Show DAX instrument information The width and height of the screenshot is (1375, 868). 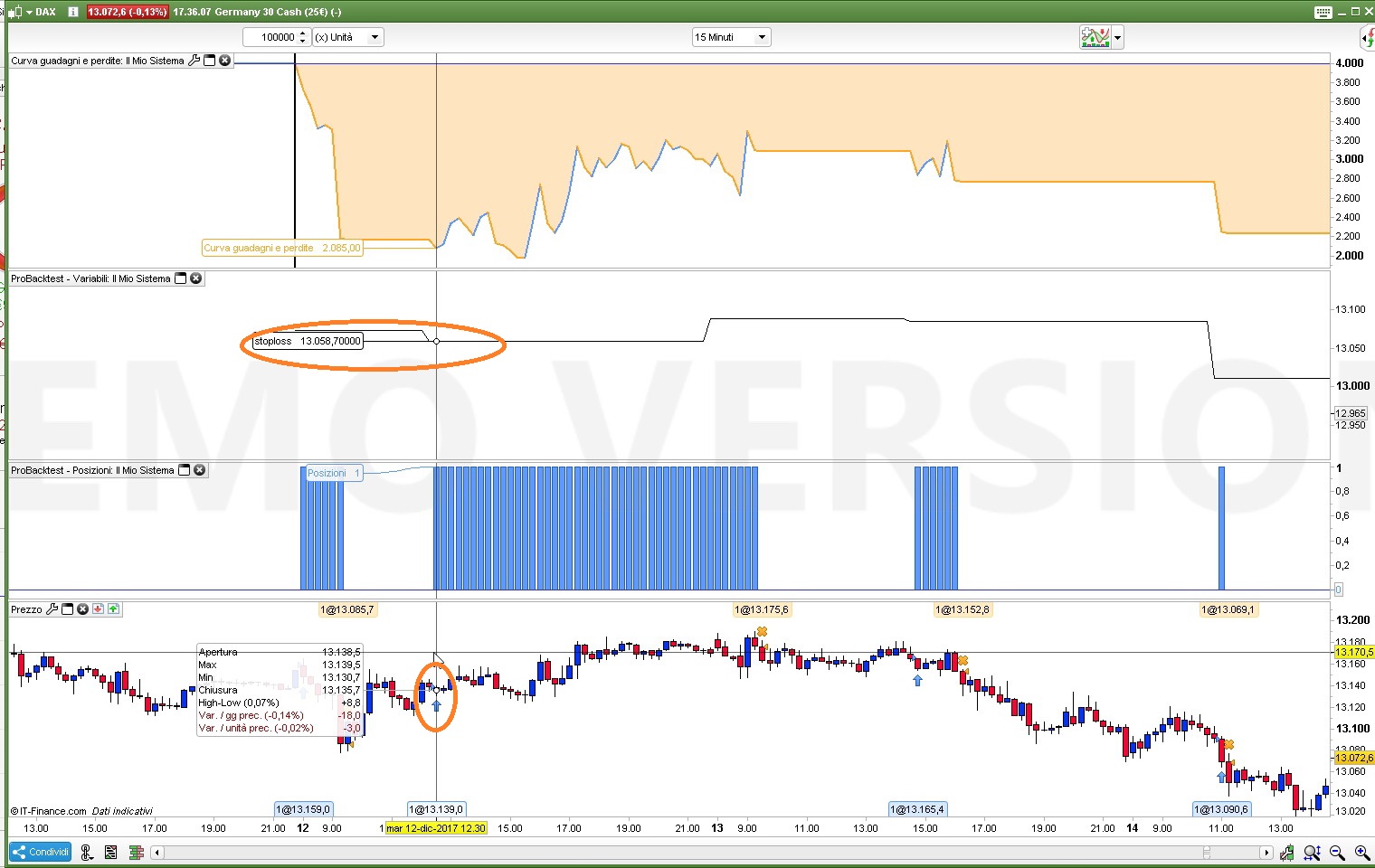tap(73, 12)
